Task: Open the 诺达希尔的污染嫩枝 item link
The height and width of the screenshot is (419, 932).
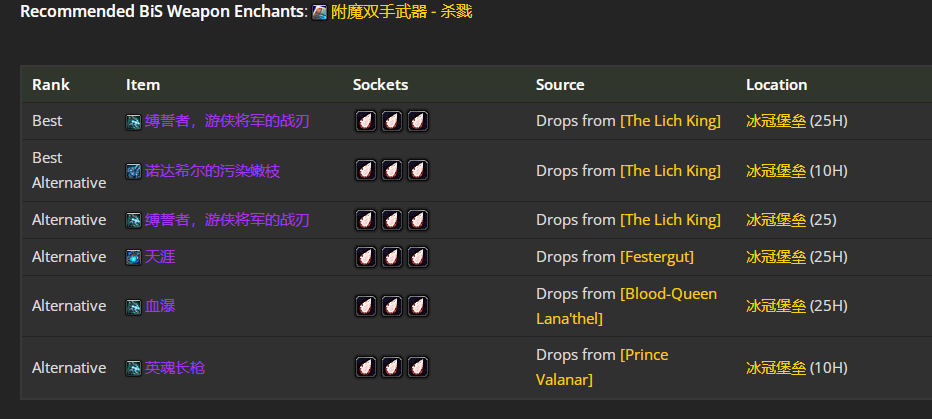Action: tap(212, 171)
